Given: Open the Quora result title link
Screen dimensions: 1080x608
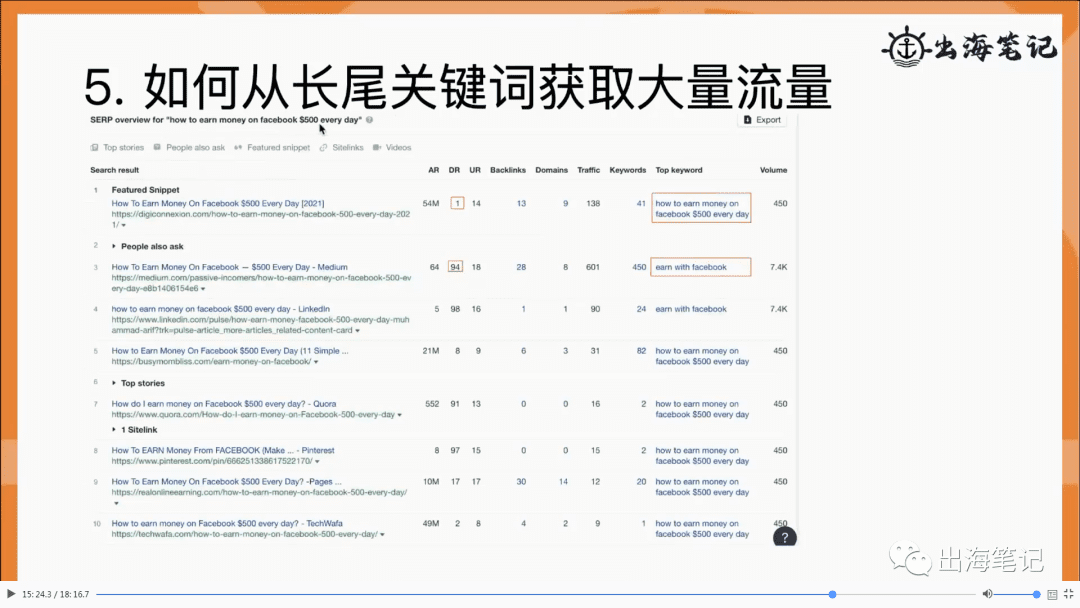Looking at the screenshot, I should pyautogui.click(x=224, y=404).
